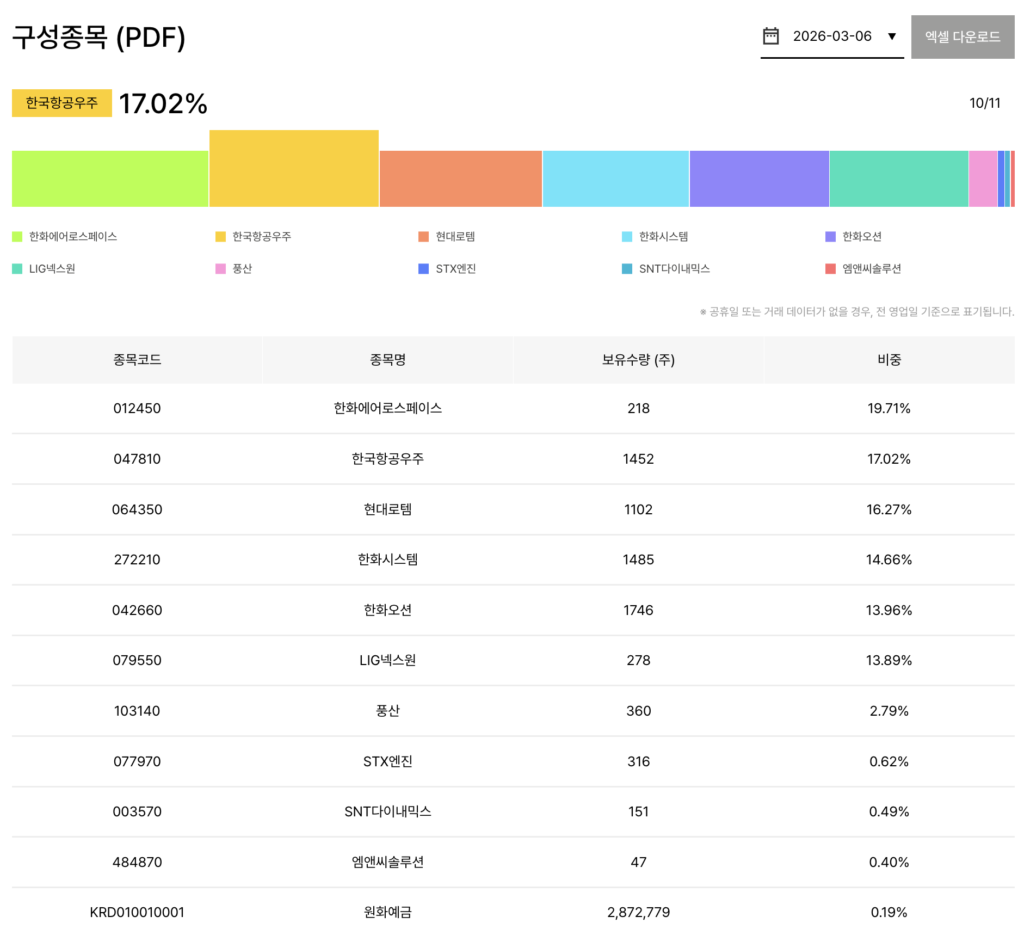Click the 보유수량 (주) column header

point(637,360)
